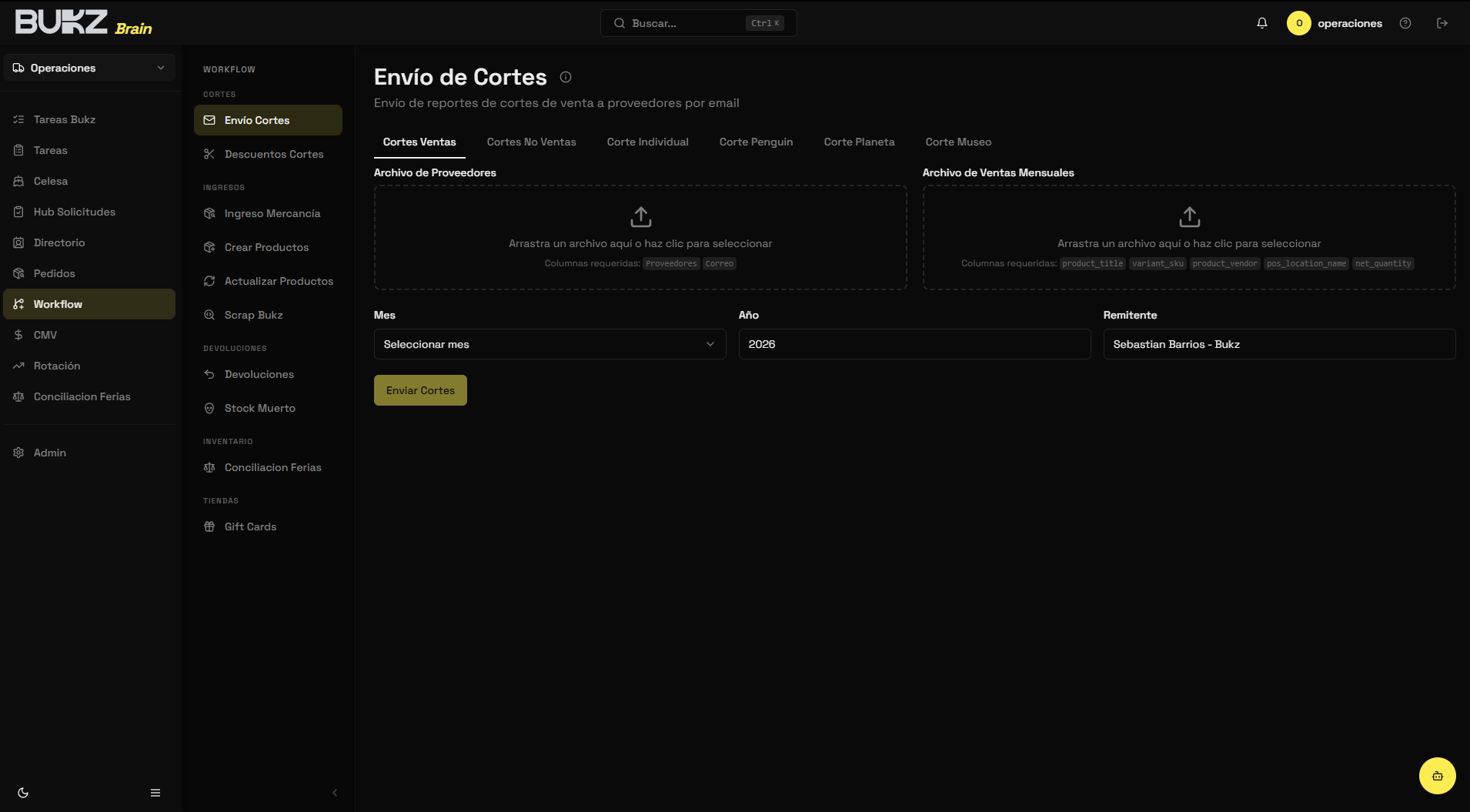Collapse the workflow submenu panel chevron

point(335,793)
